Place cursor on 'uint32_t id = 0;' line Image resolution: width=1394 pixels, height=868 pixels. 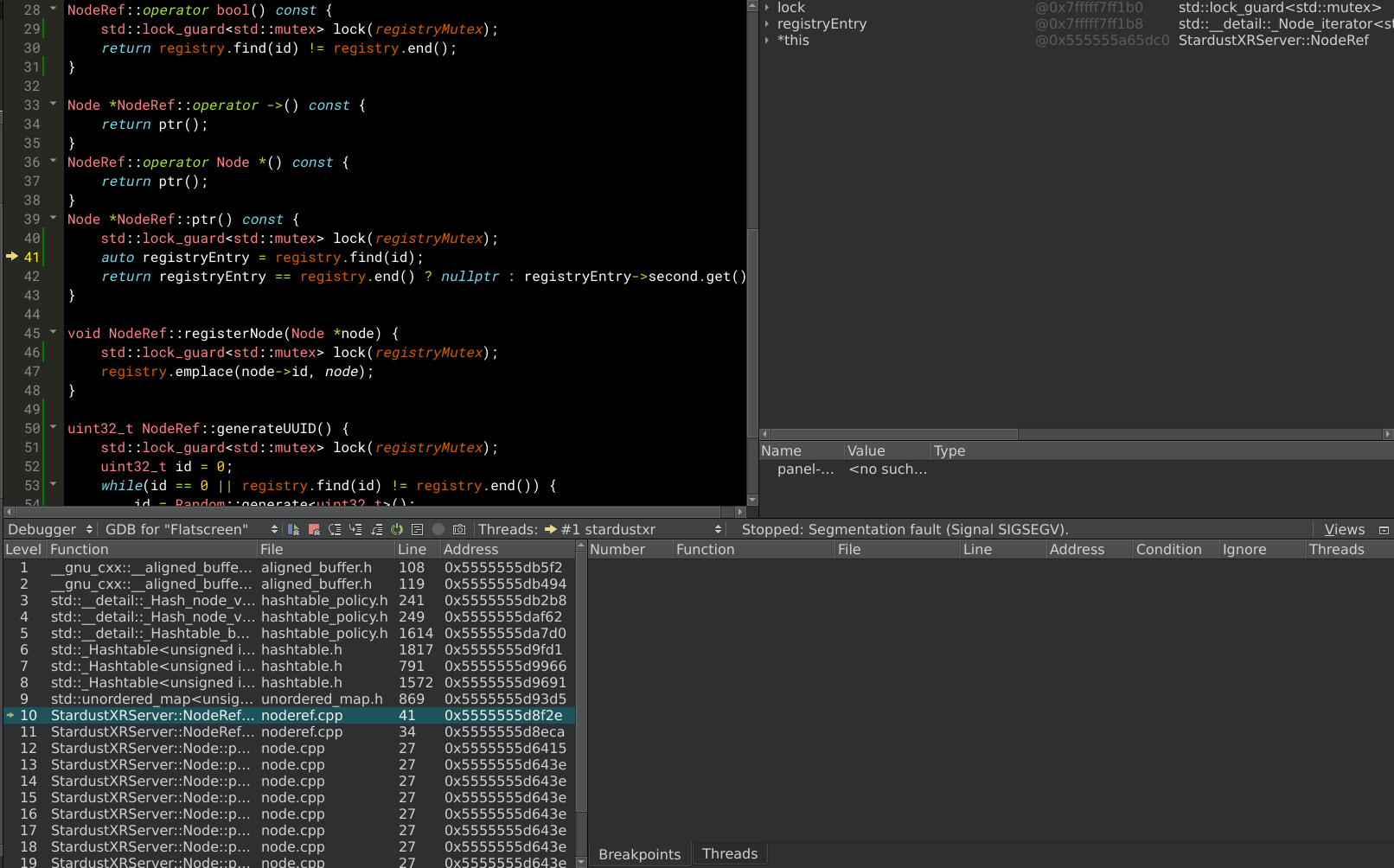point(166,466)
